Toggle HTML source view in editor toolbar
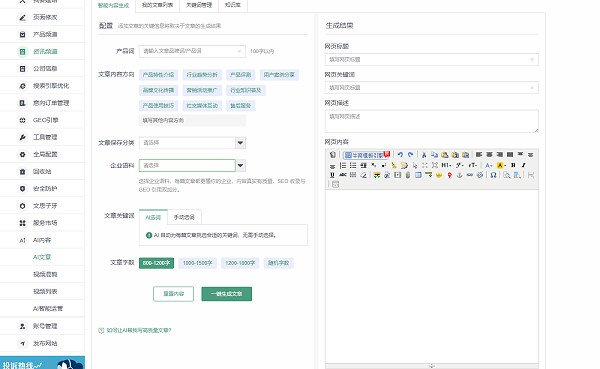Image resolution: width=600 pixels, height=369 pixels. point(333,155)
